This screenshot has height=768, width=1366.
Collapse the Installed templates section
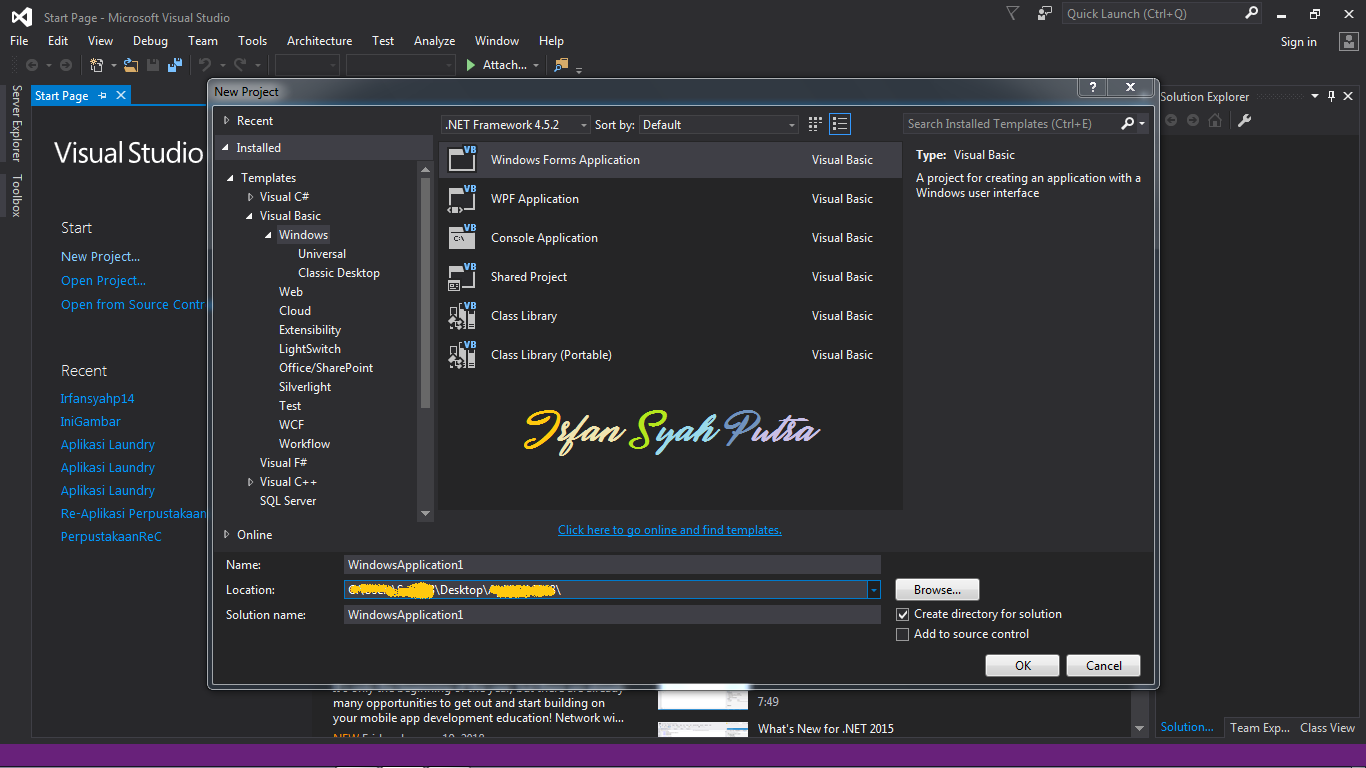(226, 148)
